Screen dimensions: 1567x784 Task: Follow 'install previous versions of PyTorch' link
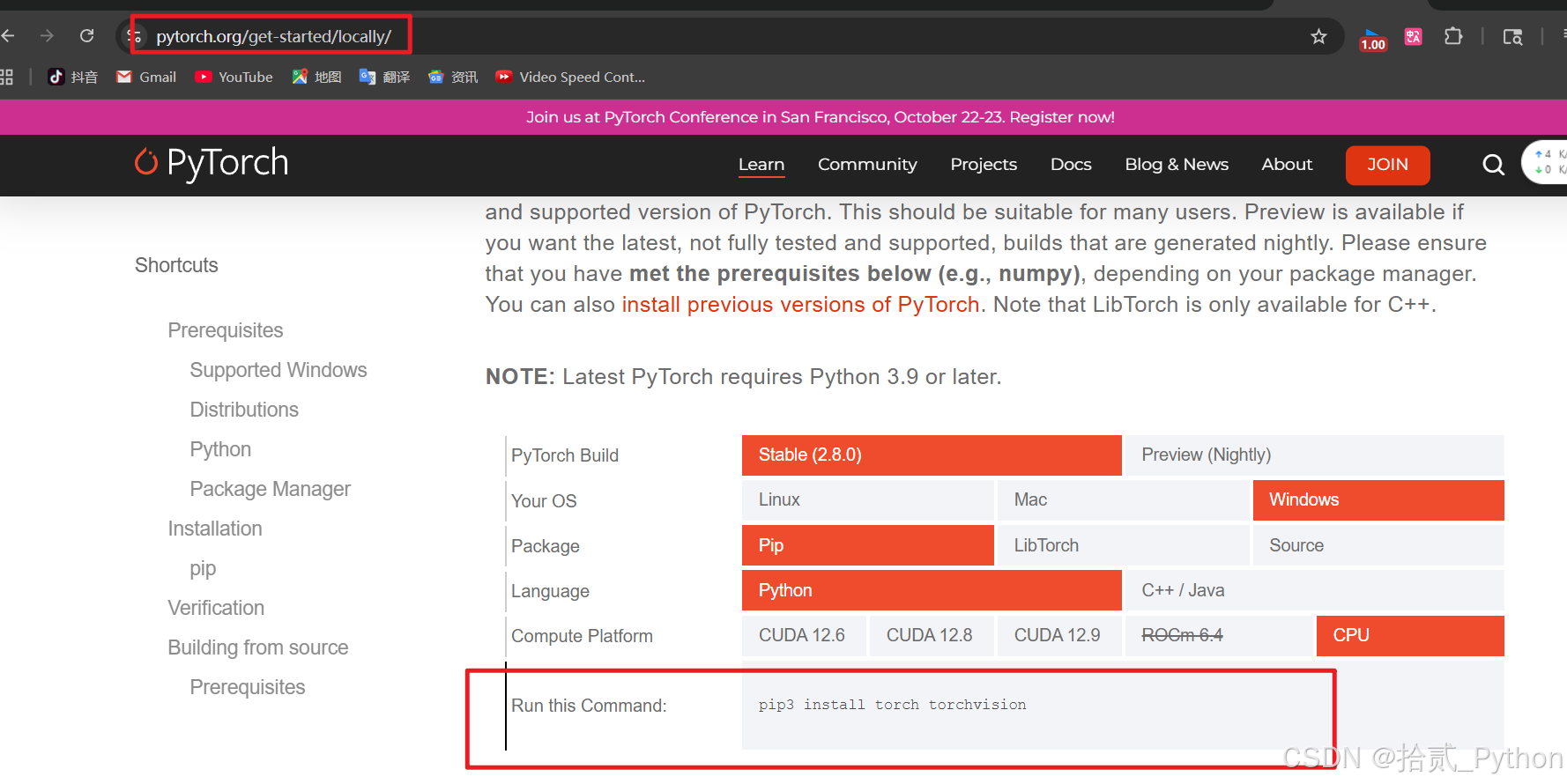[800, 305]
